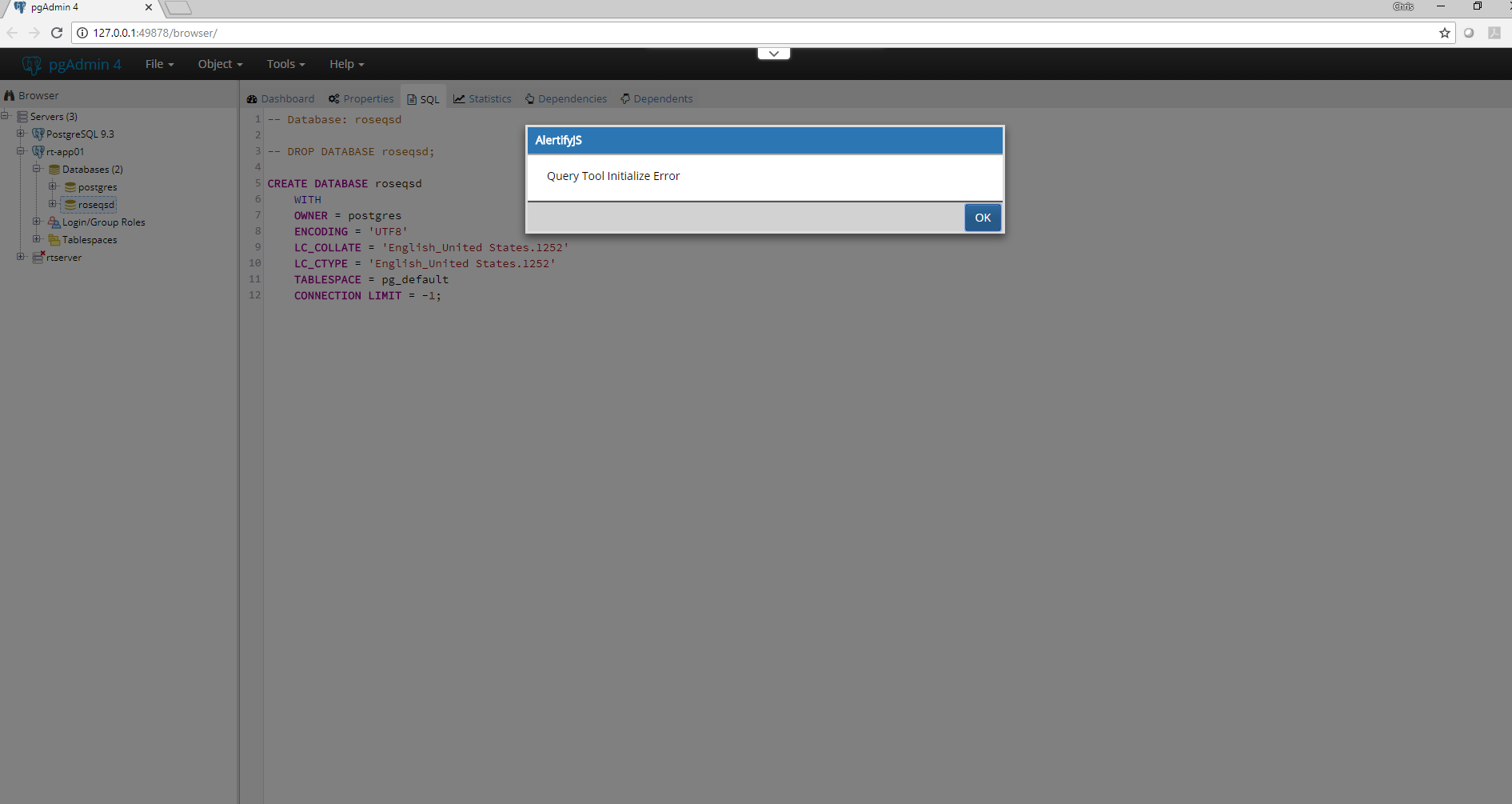Viewport: 1512px width, 804px height.
Task: Click the postgres database icon
Action: [x=70, y=187]
